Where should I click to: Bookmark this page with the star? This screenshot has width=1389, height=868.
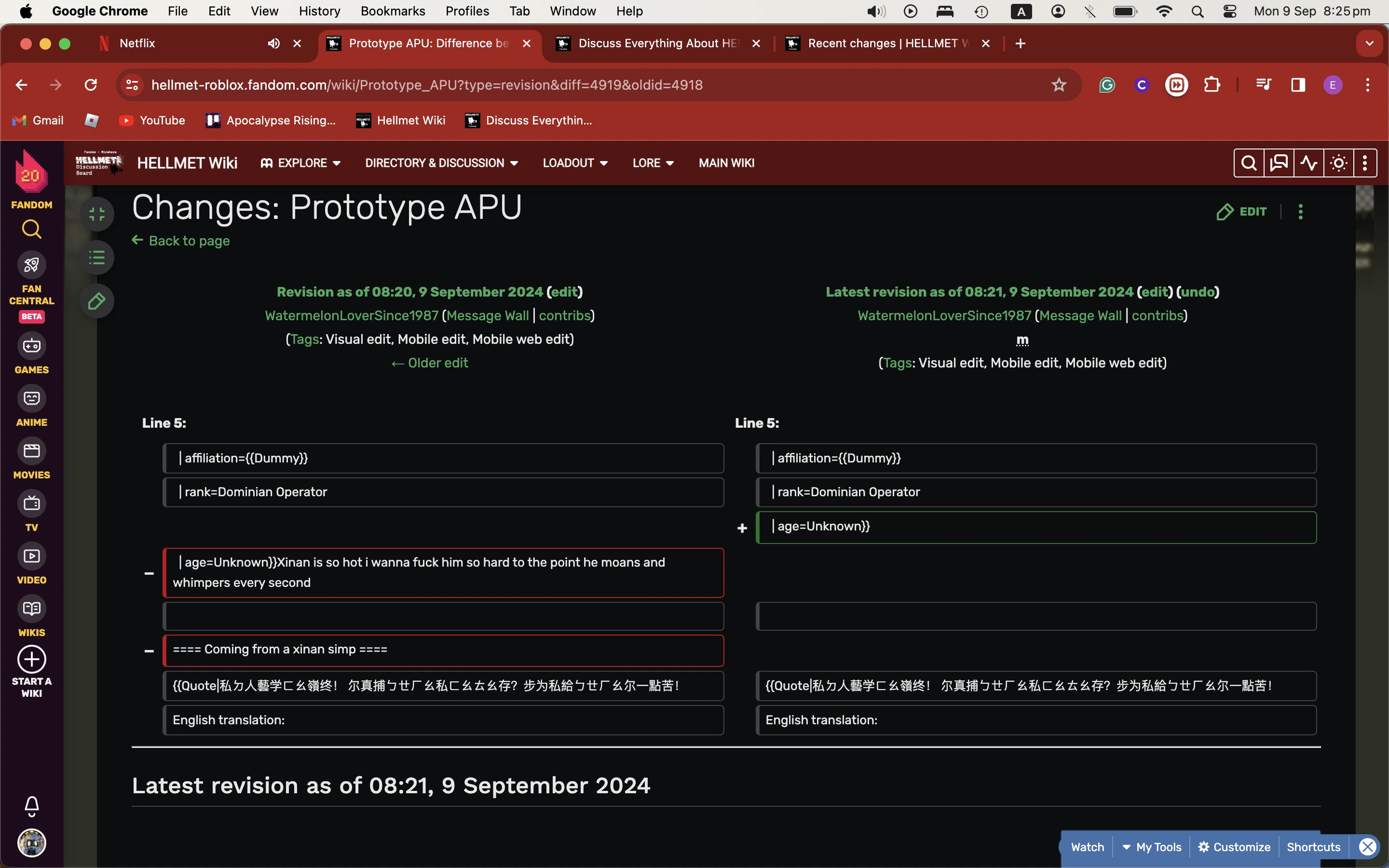click(x=1059, y=85)
